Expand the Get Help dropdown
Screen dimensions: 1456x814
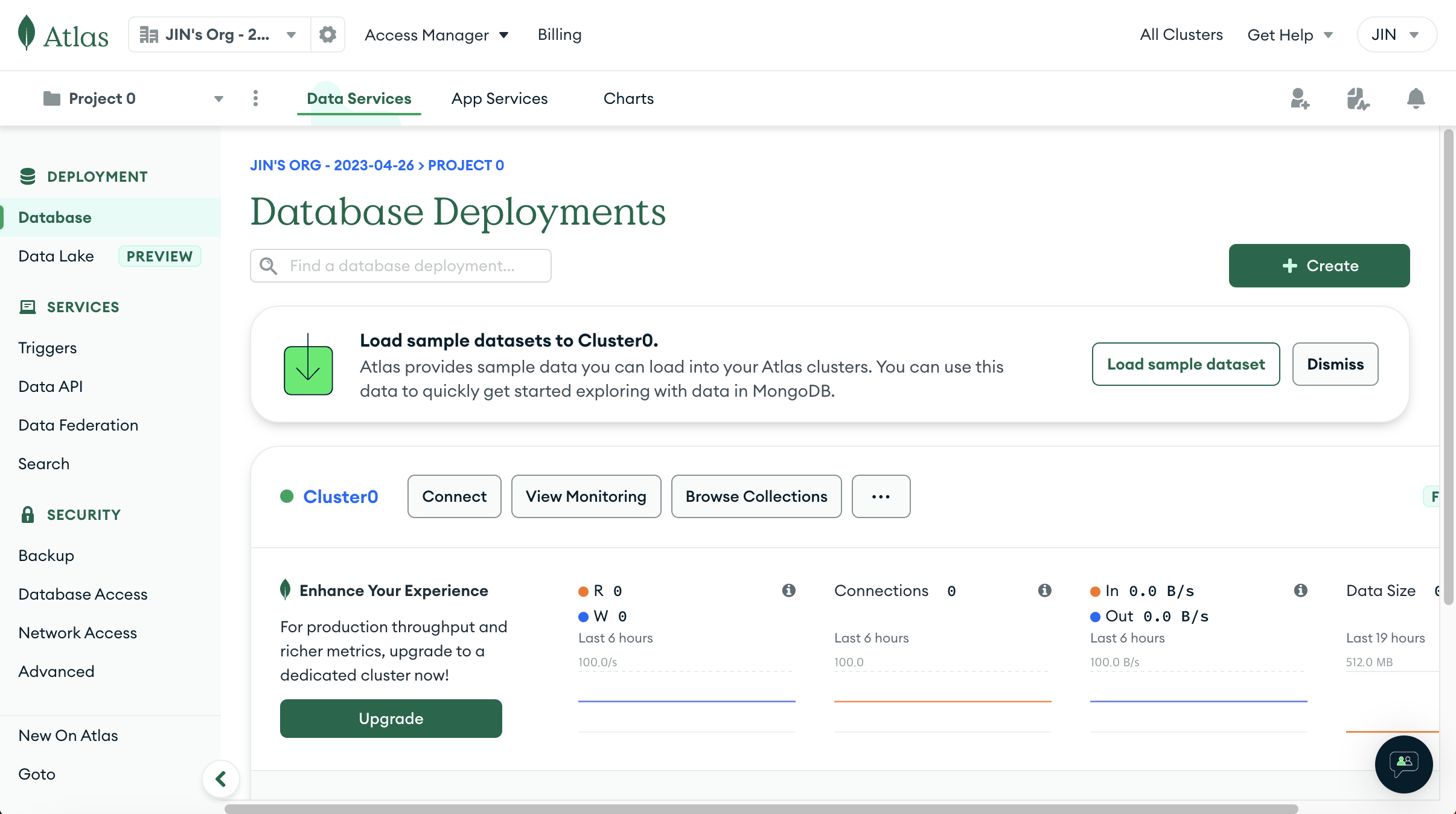1290,35
